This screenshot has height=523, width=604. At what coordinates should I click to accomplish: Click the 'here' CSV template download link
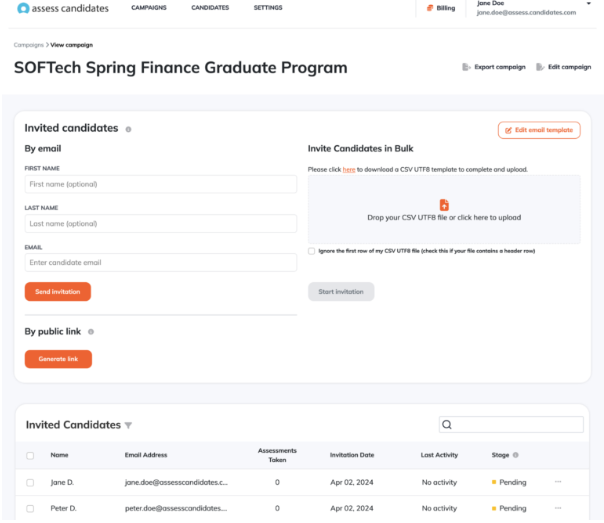tap(349, 169)
